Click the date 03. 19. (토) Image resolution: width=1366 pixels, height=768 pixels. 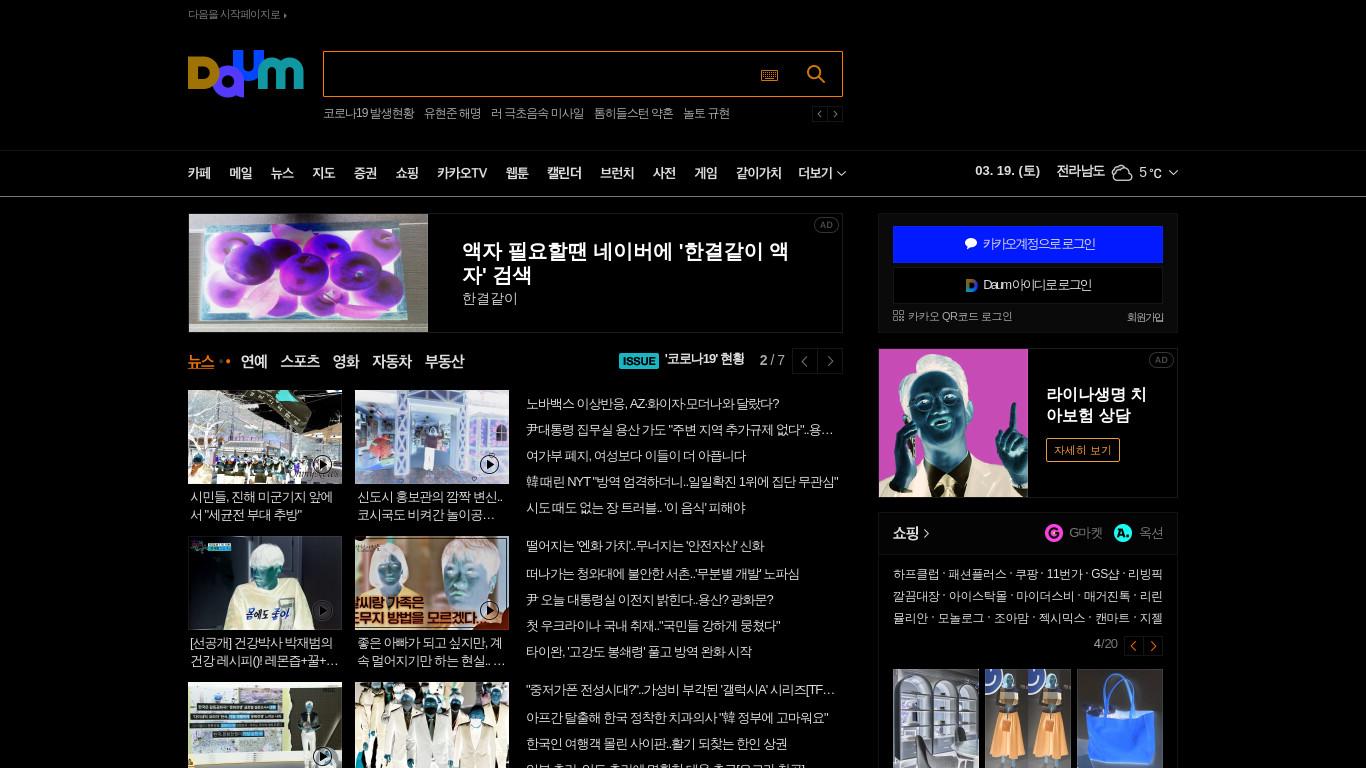coord(1007,171)
